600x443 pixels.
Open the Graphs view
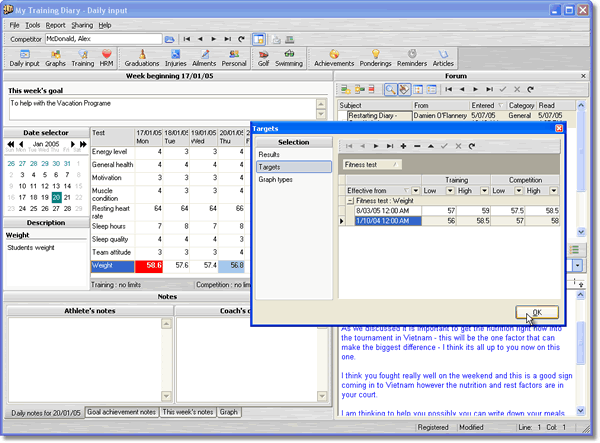[x=55, y=59]
